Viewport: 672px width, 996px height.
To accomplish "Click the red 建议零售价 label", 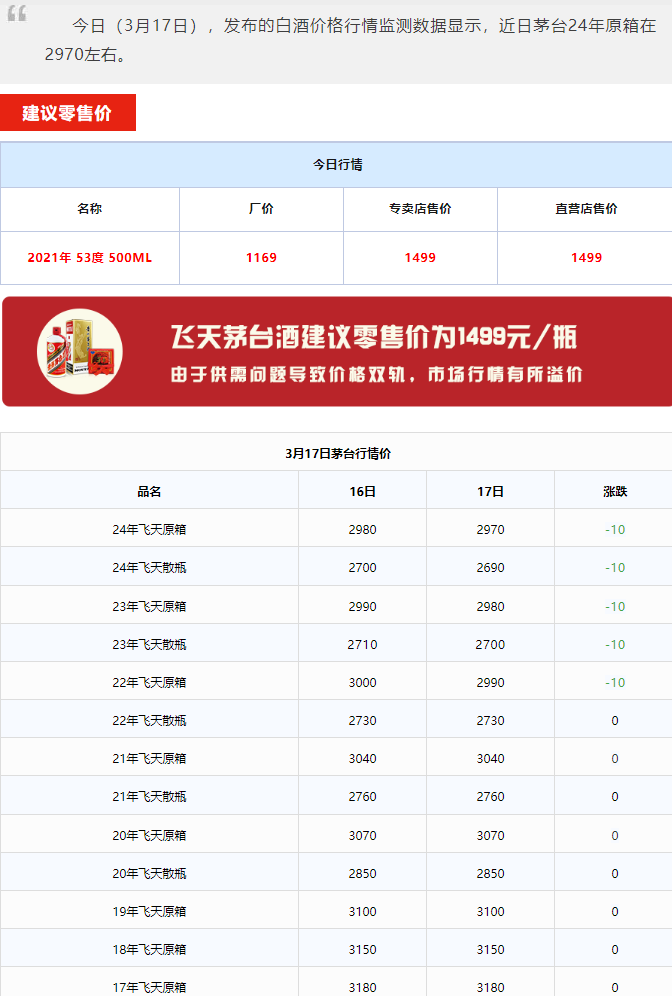I will (x=67, y=113).
